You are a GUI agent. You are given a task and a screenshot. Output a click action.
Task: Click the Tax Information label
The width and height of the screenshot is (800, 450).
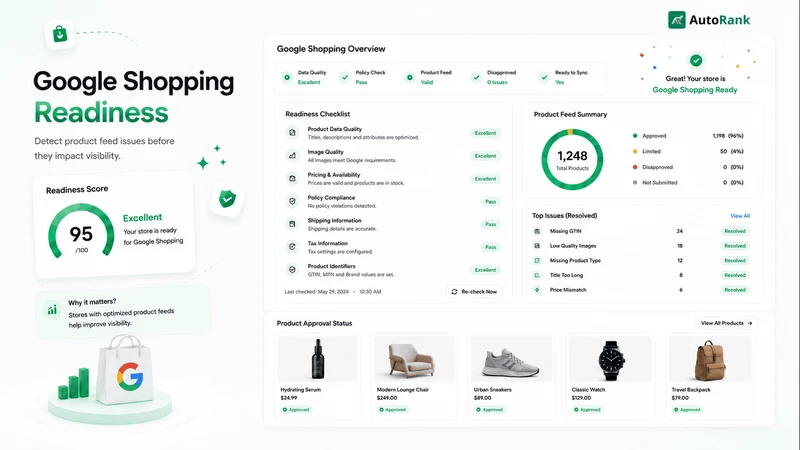[328, 243]
